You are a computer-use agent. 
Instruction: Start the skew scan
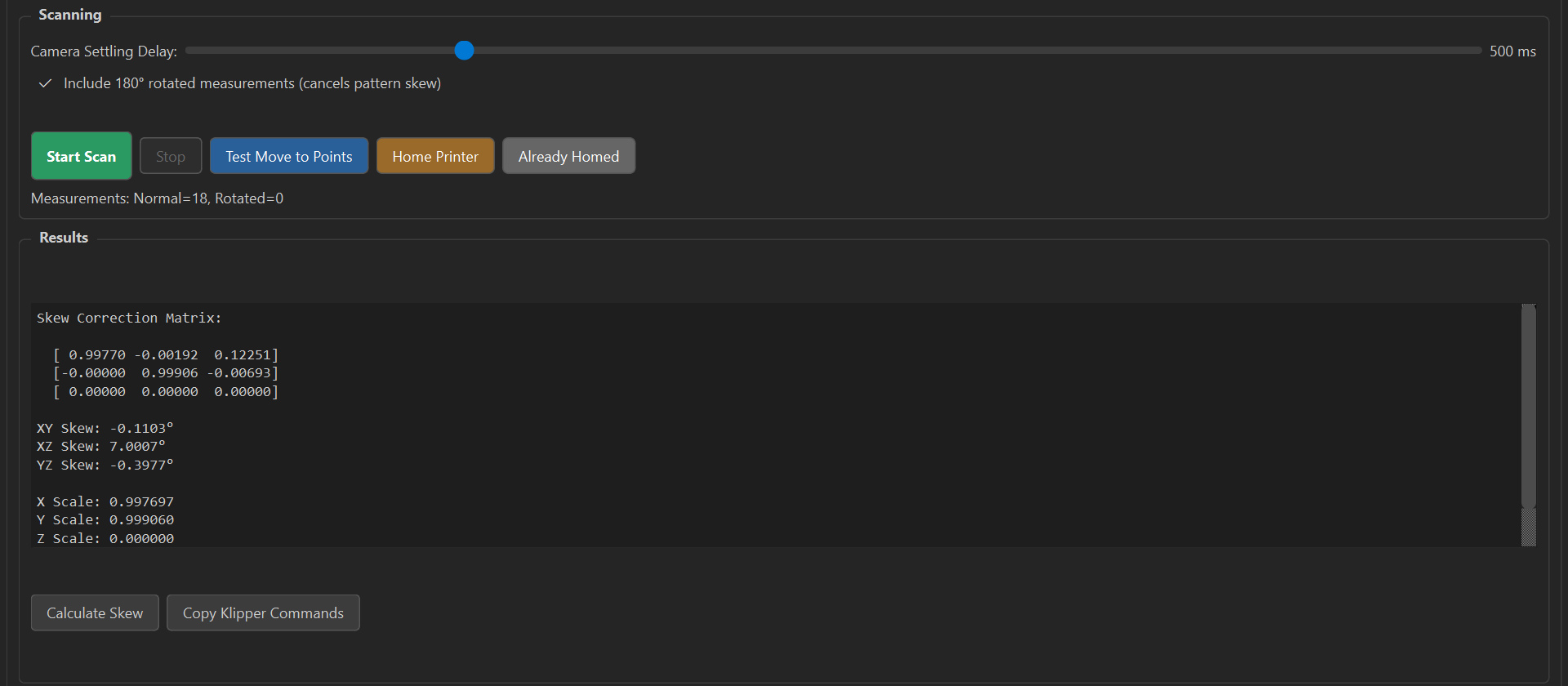(x=82, y=156)
